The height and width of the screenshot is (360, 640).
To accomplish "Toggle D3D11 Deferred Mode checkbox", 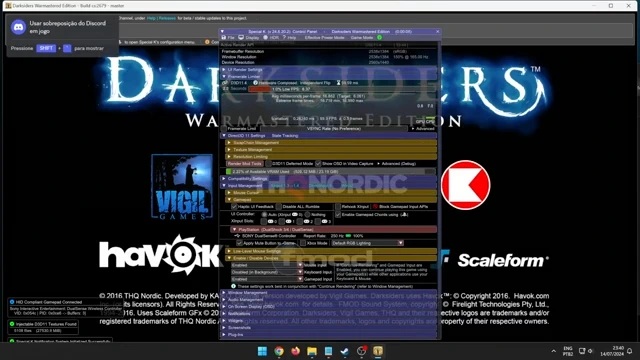I will 269,164.
